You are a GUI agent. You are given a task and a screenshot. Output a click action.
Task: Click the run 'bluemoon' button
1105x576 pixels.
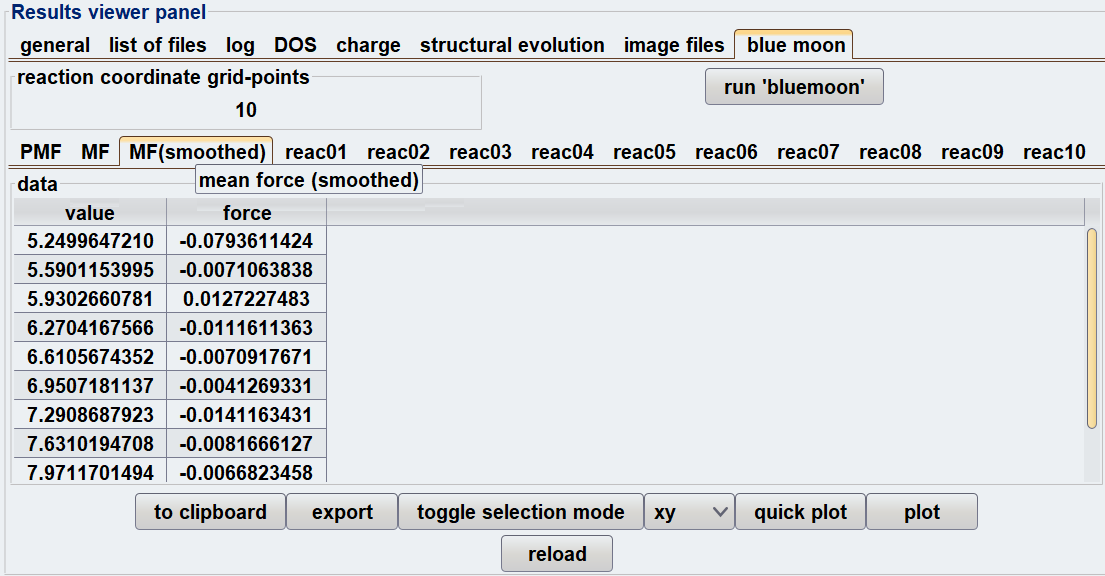coord(794,87)
